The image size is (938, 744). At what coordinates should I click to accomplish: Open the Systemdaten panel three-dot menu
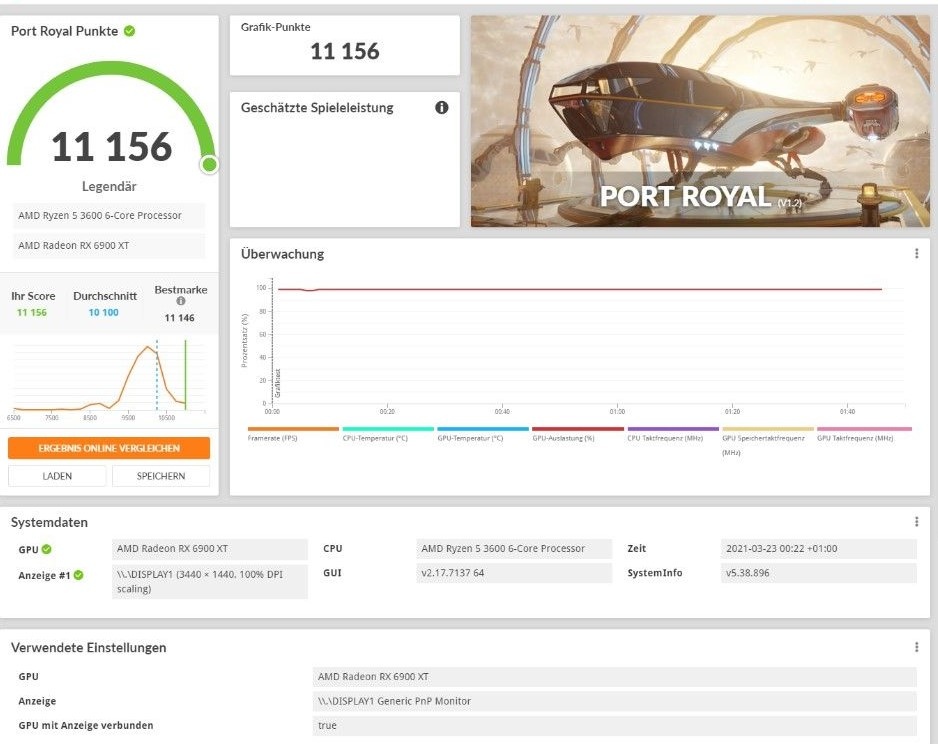(916, 522)
